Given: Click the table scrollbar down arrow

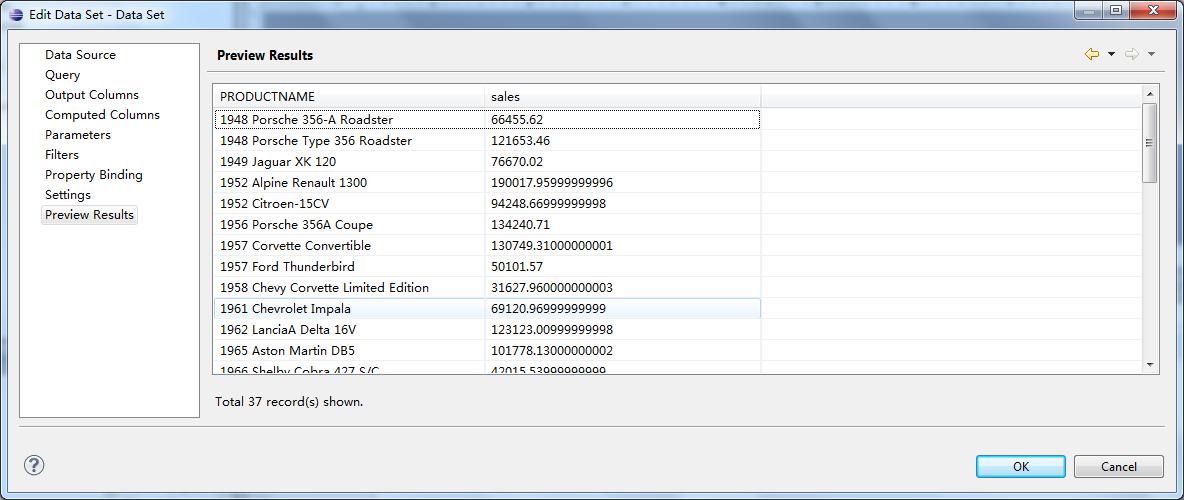Looking at the screenshot, I should click(x=1149, y=364).
